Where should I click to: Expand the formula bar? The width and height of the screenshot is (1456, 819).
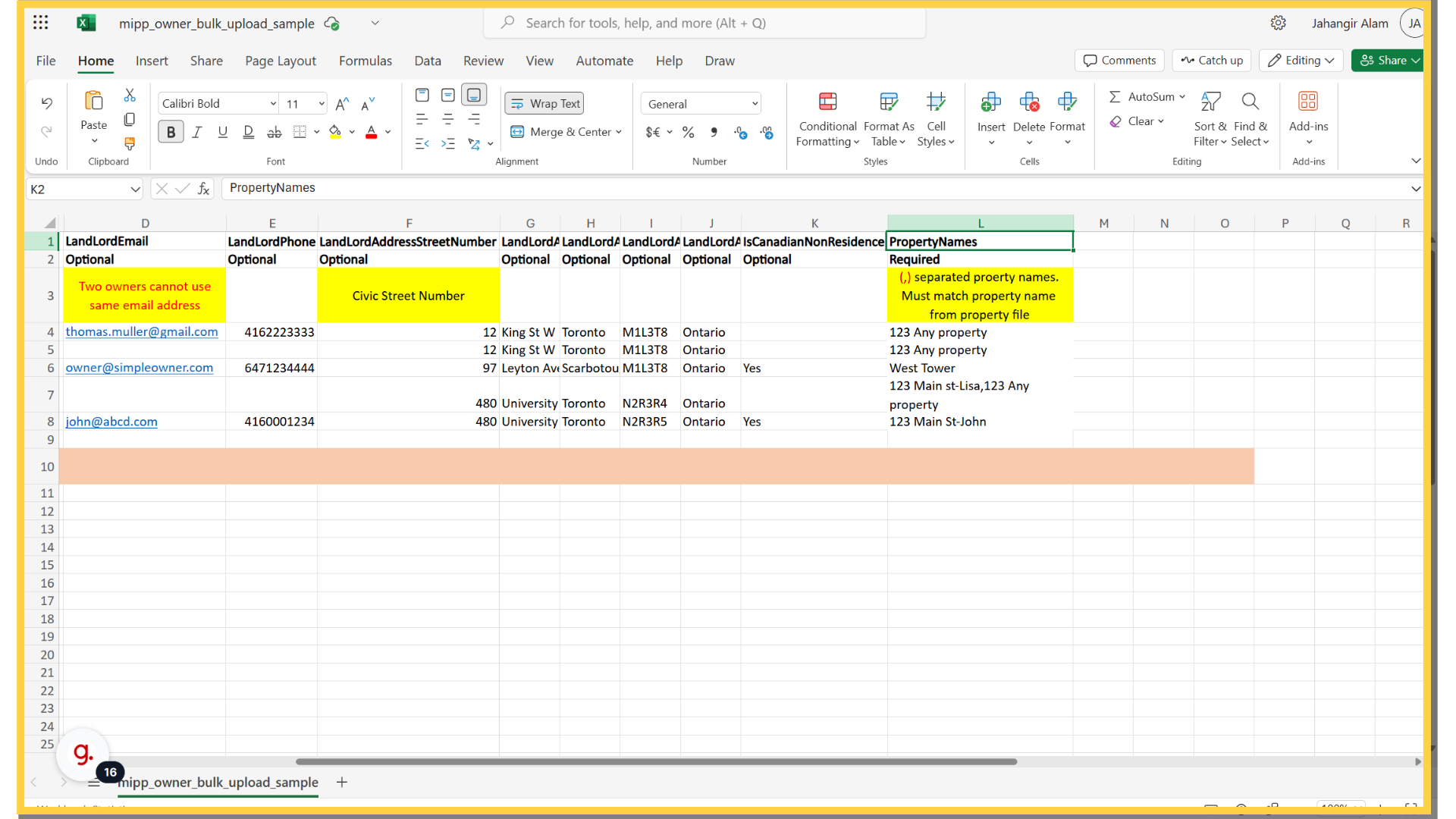(1416, 189)
